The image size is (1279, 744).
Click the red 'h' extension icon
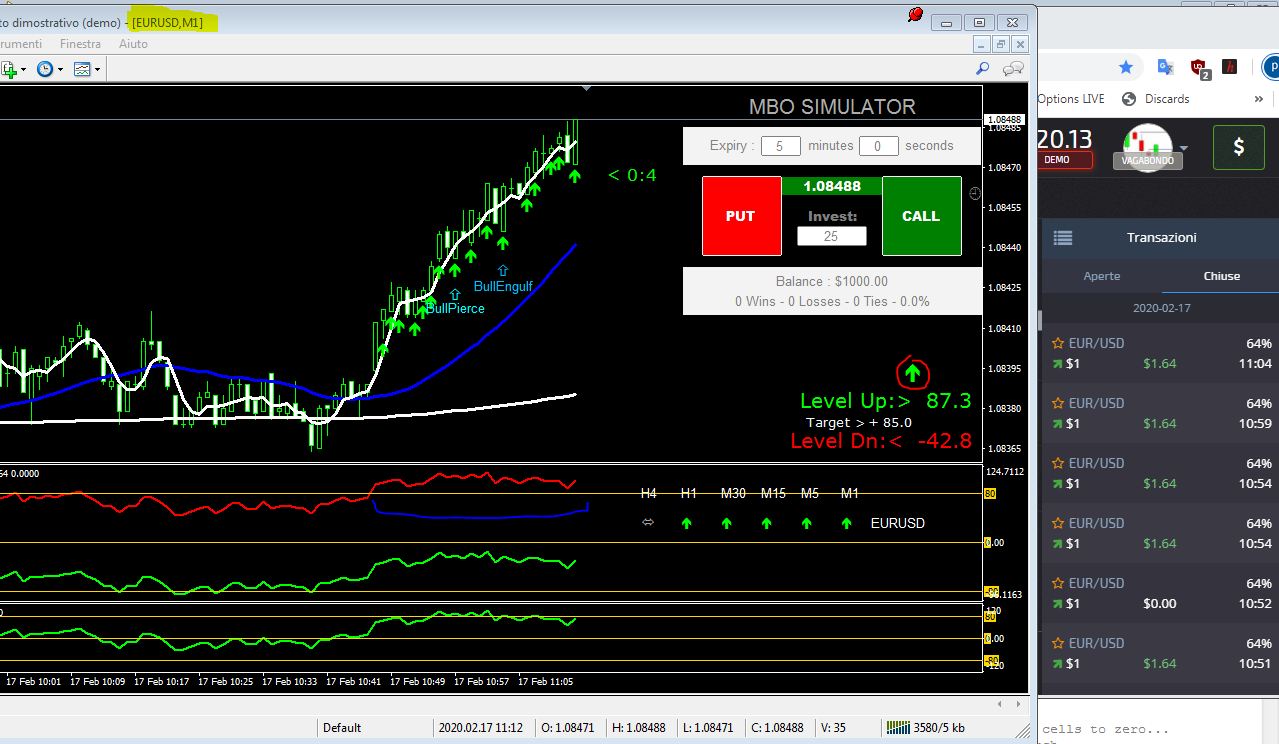(1231, 67)
